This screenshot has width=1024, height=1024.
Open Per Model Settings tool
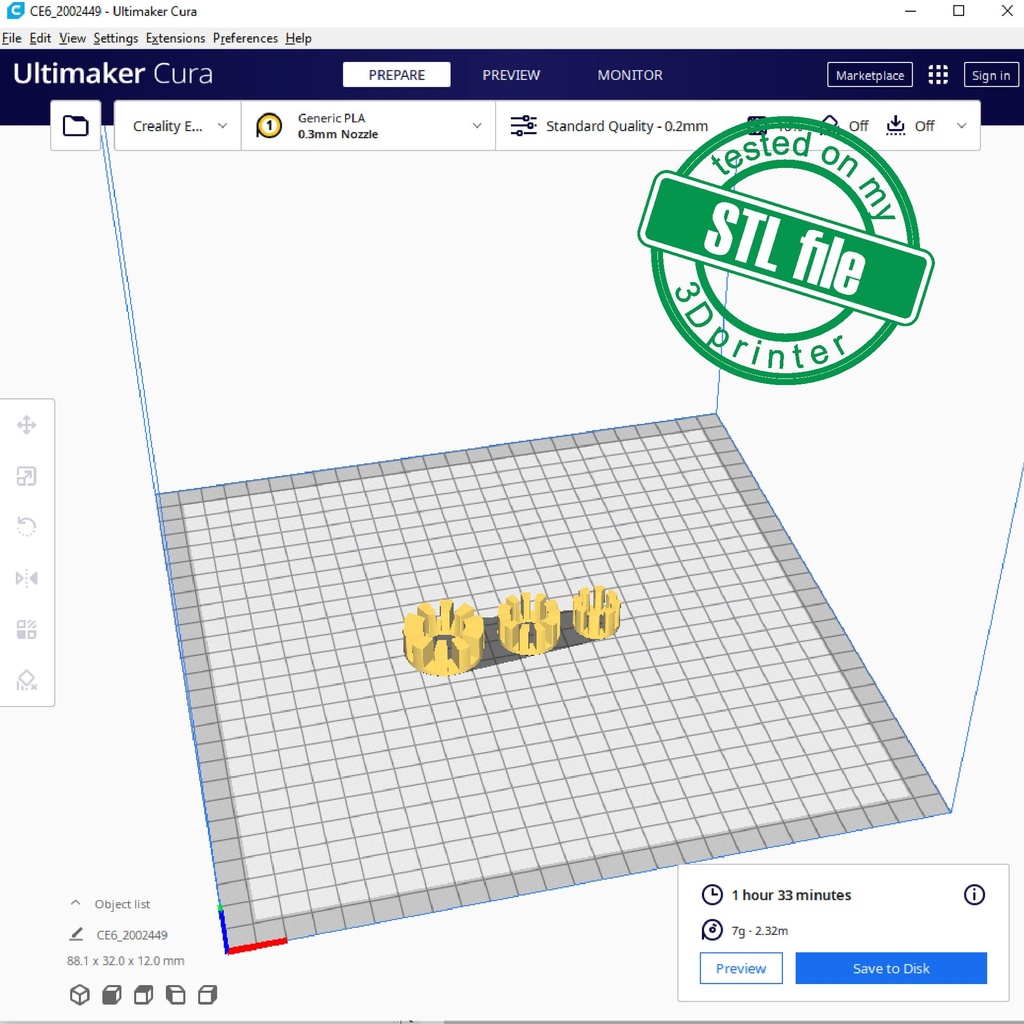click(27, 629)
